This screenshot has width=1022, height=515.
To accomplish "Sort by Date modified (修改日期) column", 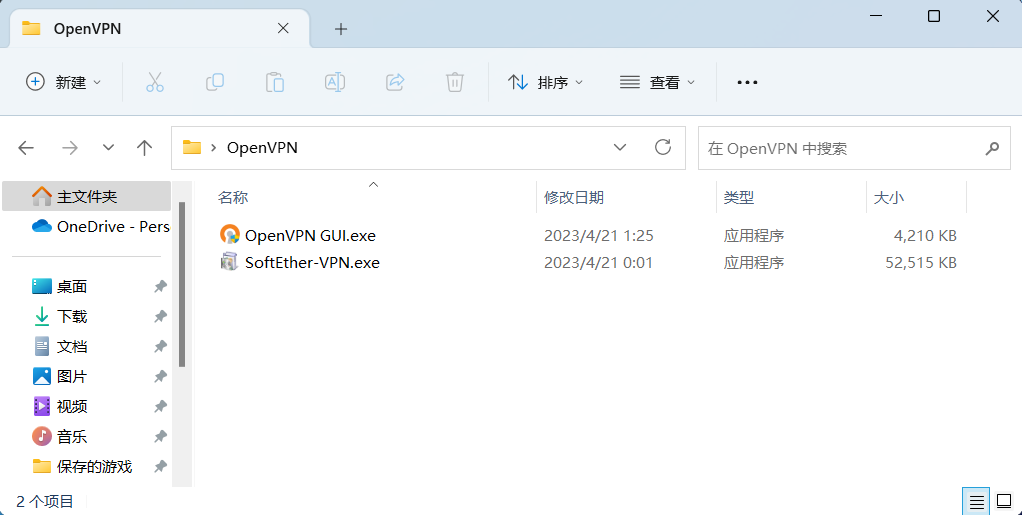I will click(x=574, y=198).
